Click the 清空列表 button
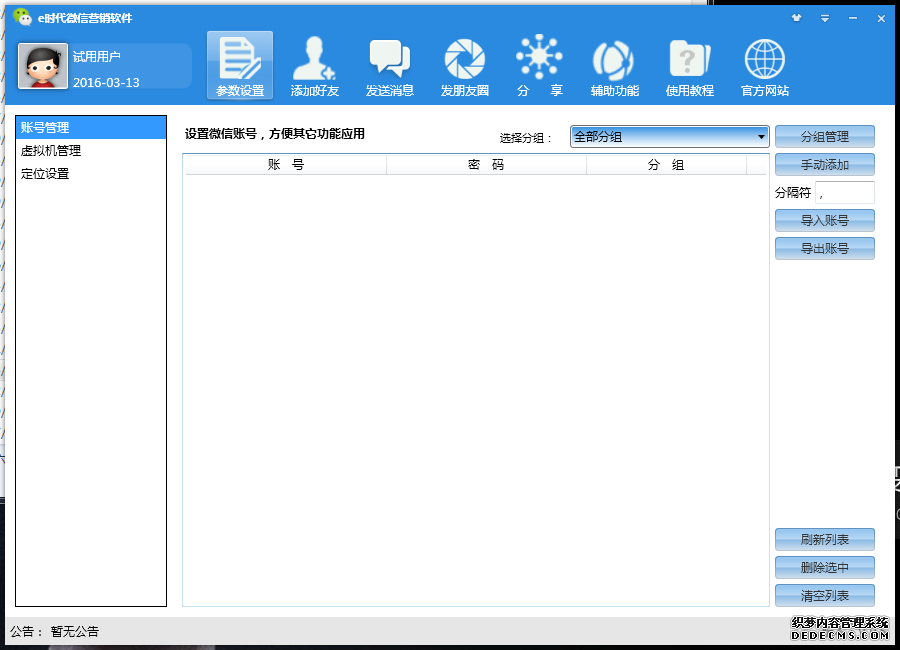Screen dimensions: 900x650 pos(825,595)
